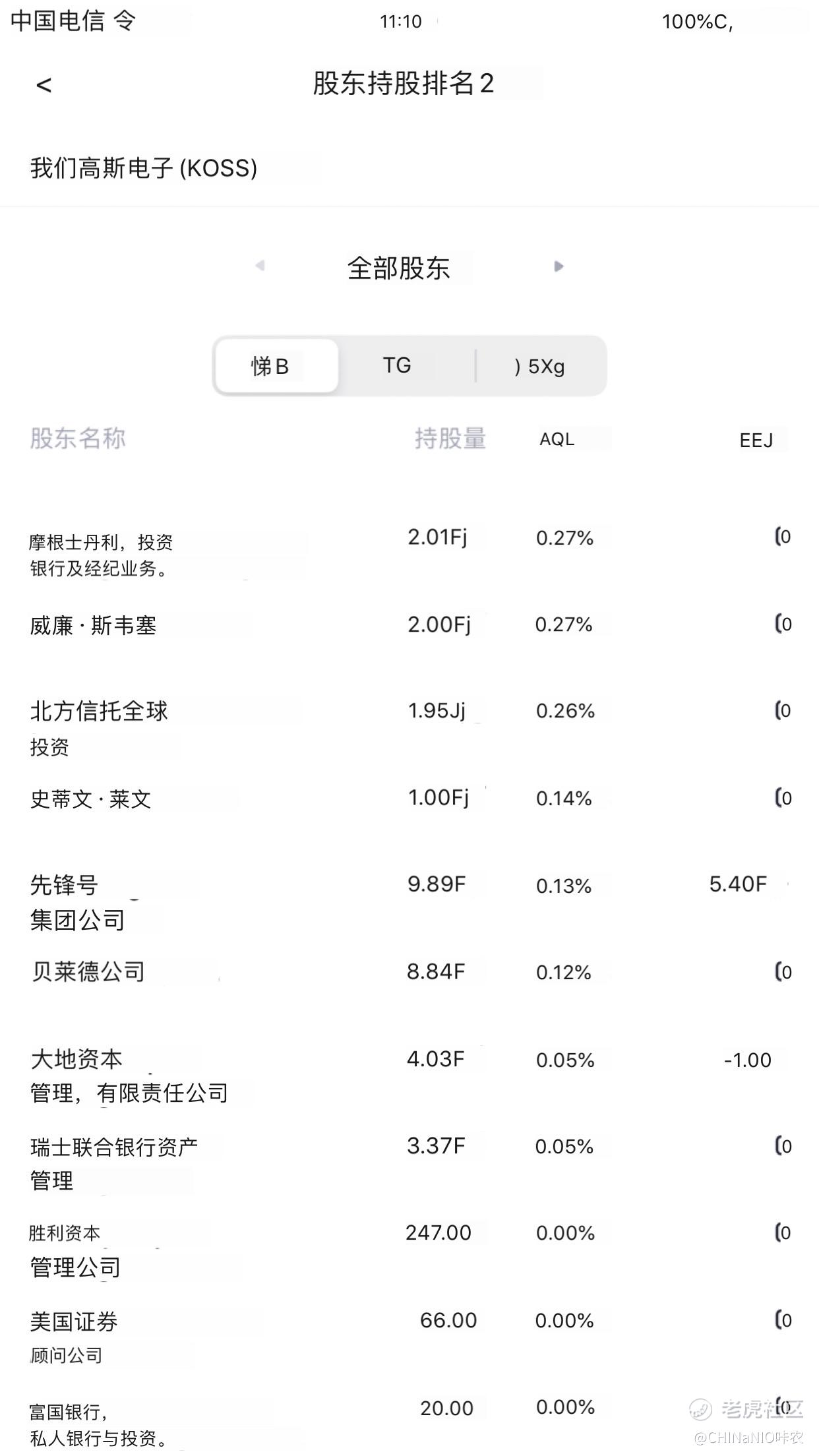Sort by EEJ column header
This screenshot has height=1456, width=819.
(x=756, y=440)
